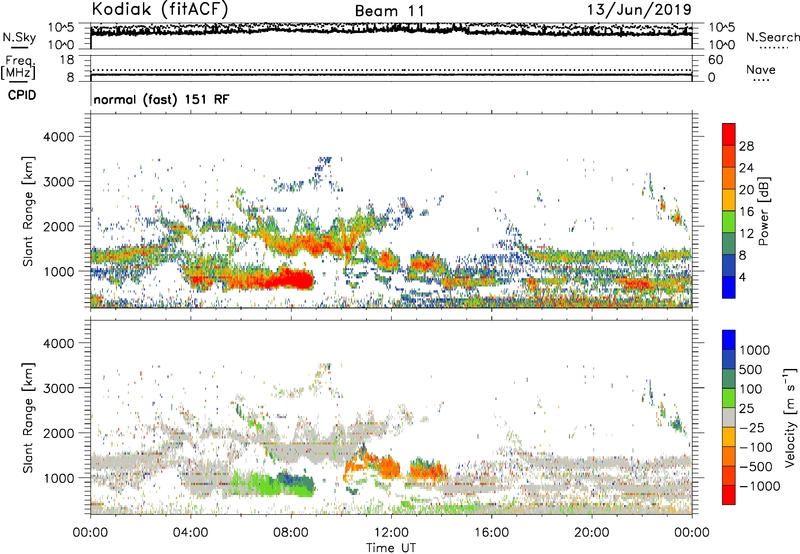
Task: Click the "12:00" time axis label
Action: click(391, 533)
